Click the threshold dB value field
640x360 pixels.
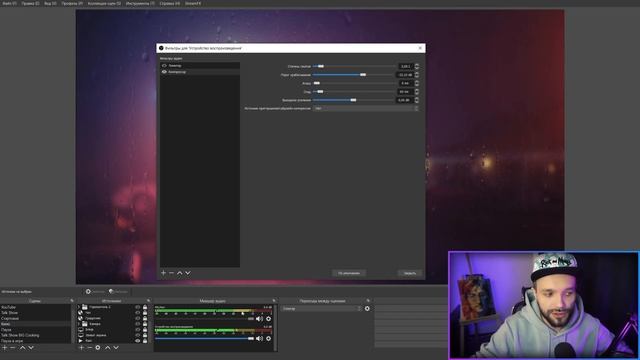coord(405,75)
